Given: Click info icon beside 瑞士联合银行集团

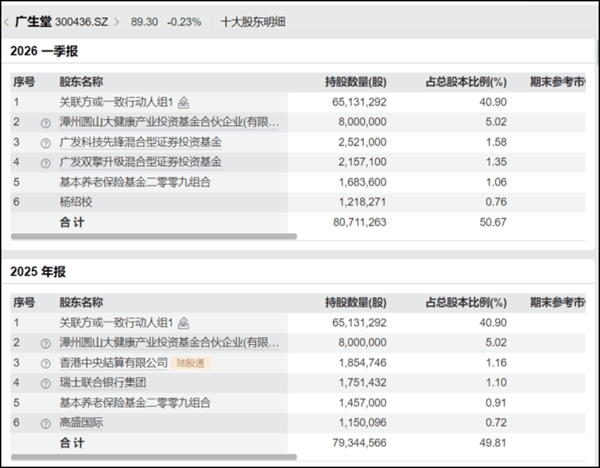Looking at the screenshot, I should point(46,383).
